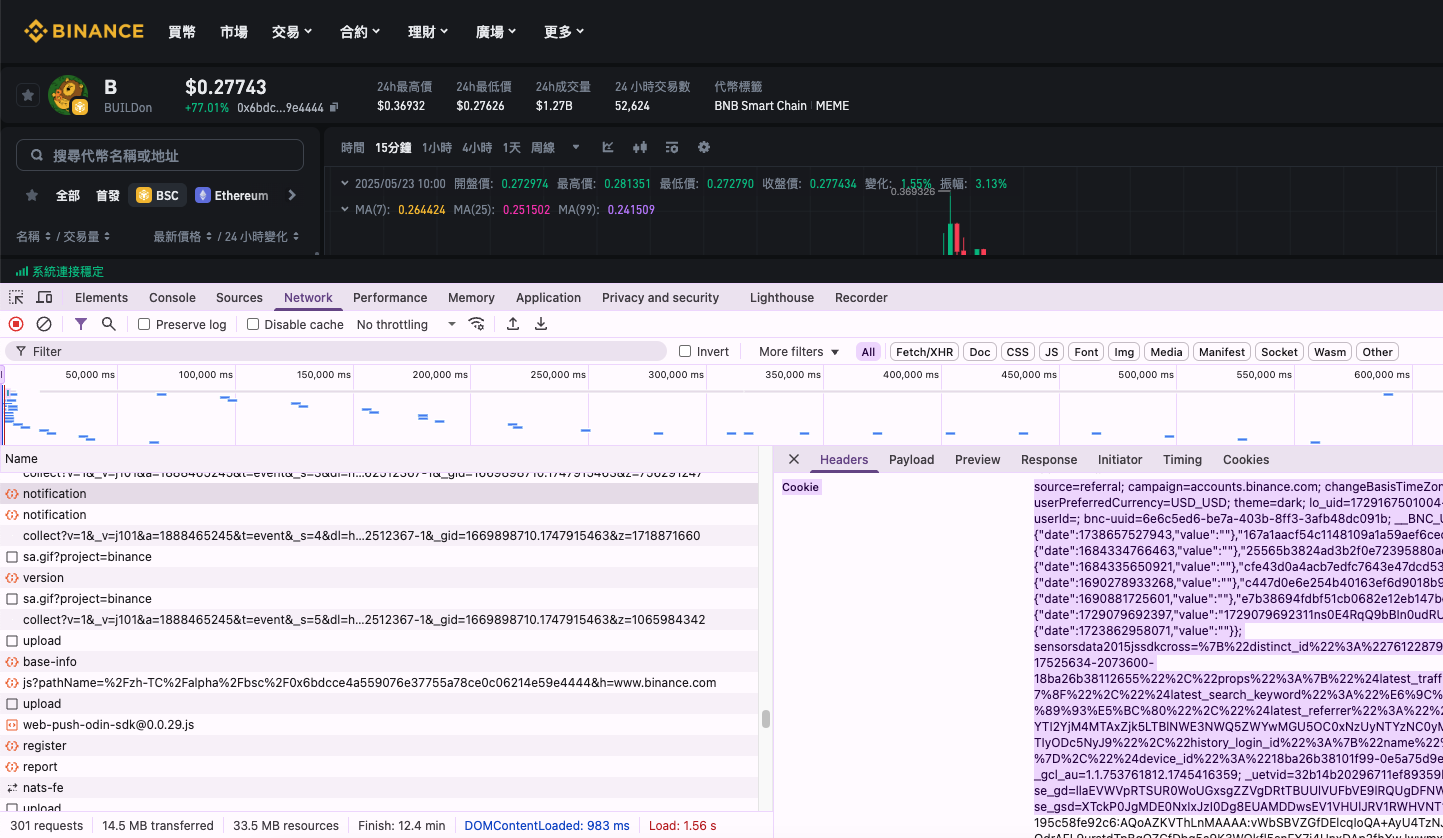1443x838 pixels.
Task: Open the 合約 dropdown menu
Action: click(360, 32)
